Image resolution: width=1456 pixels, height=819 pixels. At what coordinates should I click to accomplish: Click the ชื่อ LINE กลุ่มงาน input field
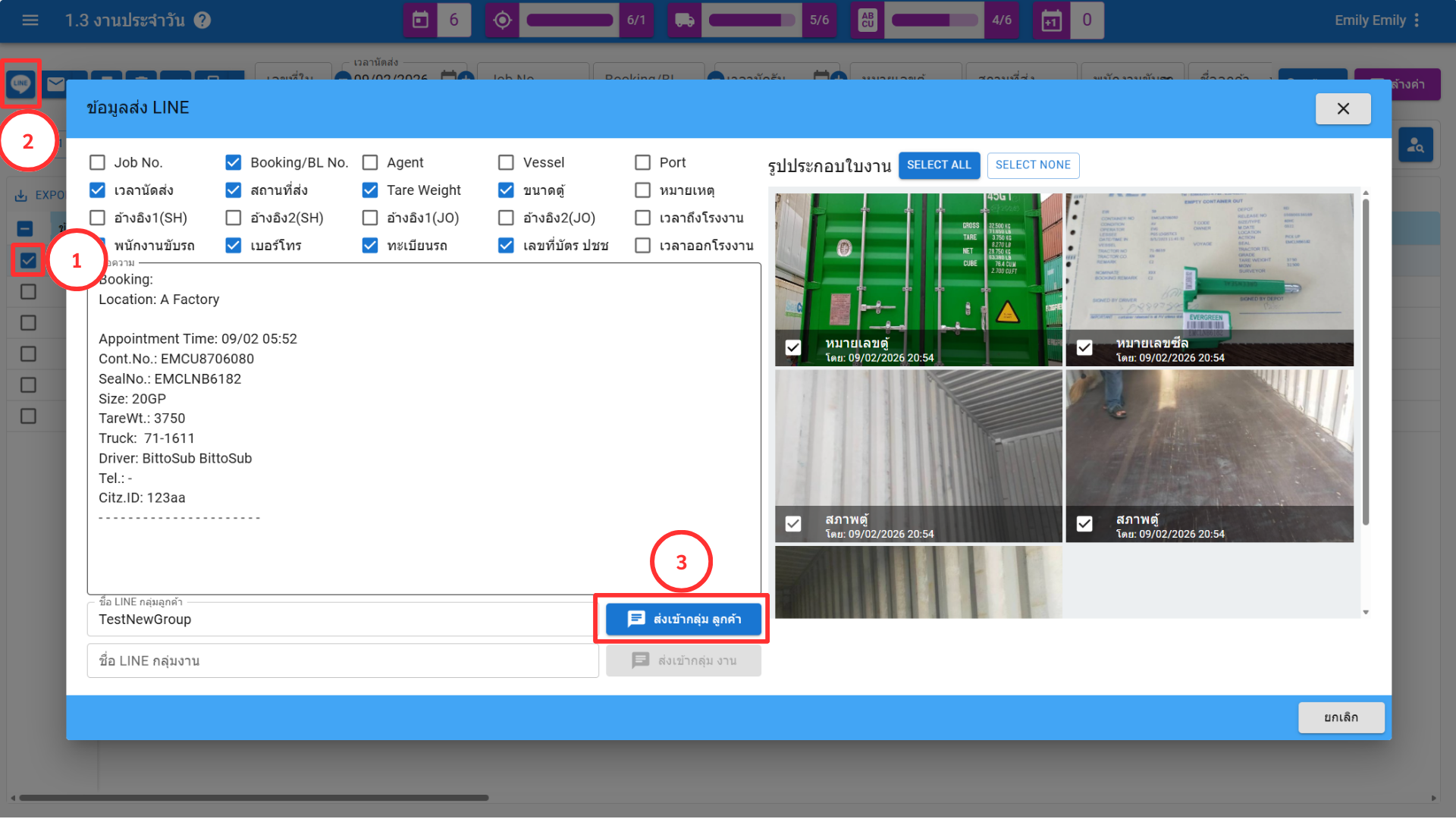343,661
